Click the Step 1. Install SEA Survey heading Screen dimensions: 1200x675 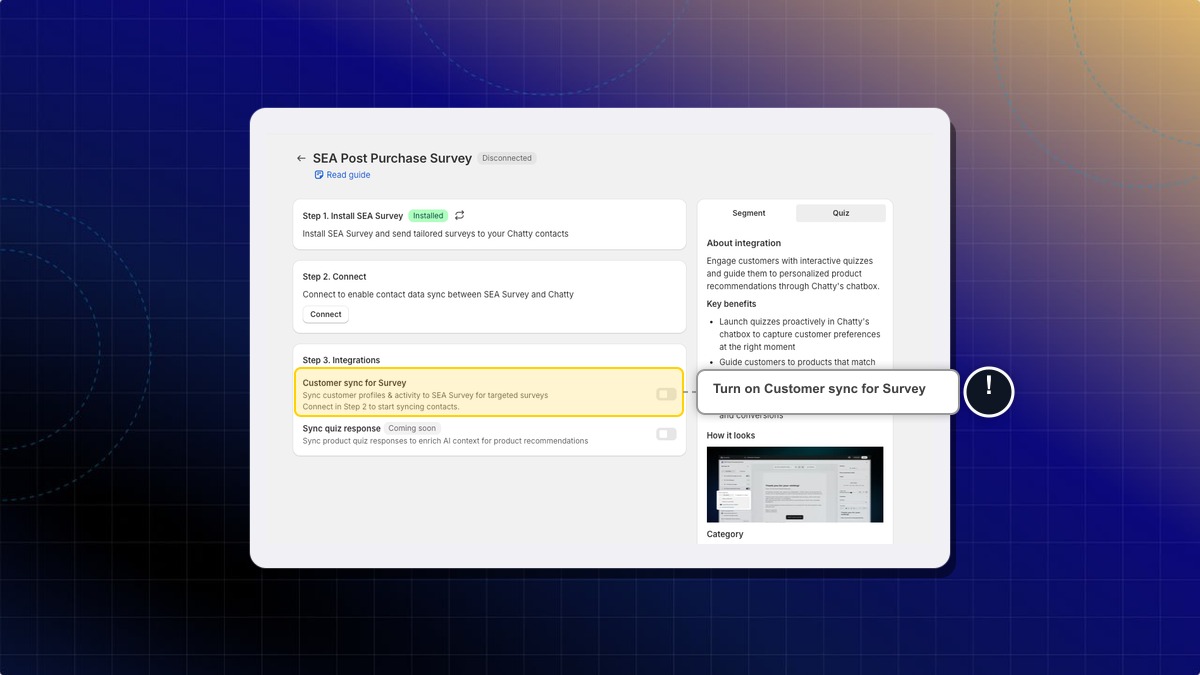(x=353, y=216)
